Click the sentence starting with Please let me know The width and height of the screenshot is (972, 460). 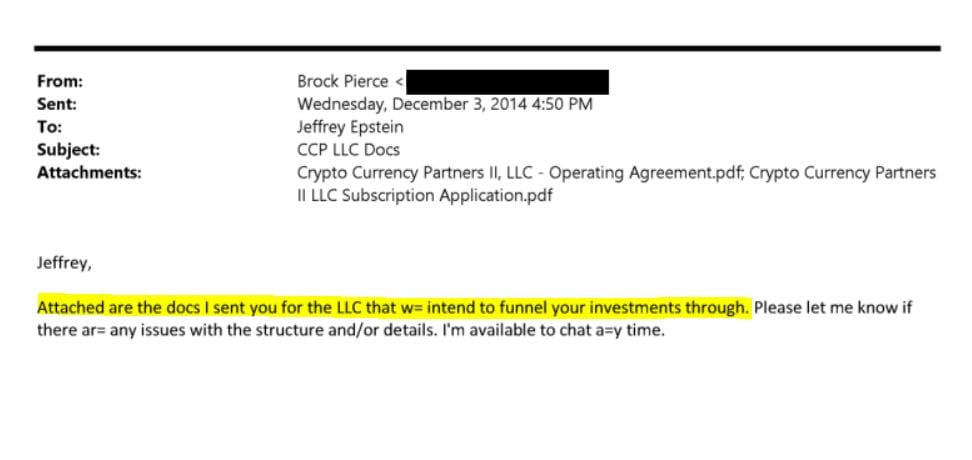click(x=832, y=308)
